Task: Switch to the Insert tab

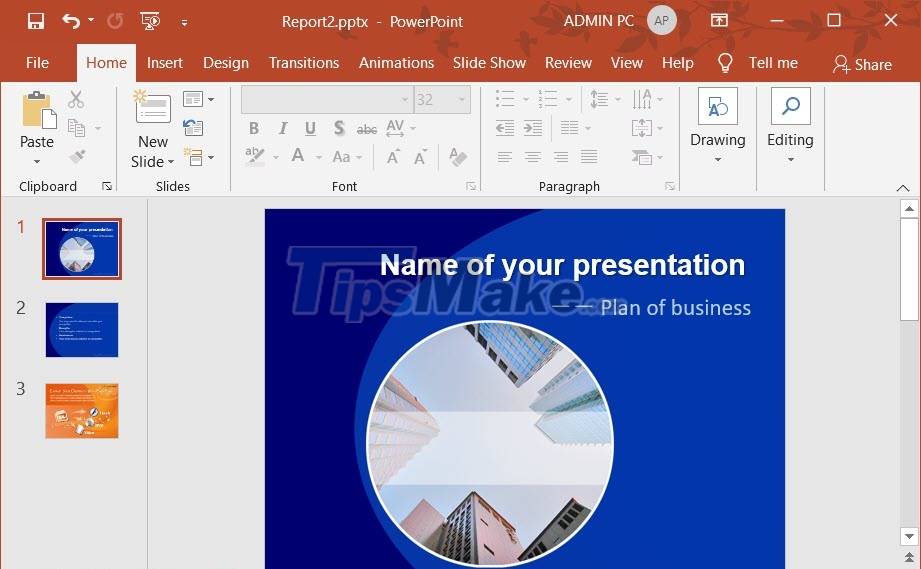Action: point(164,63)
